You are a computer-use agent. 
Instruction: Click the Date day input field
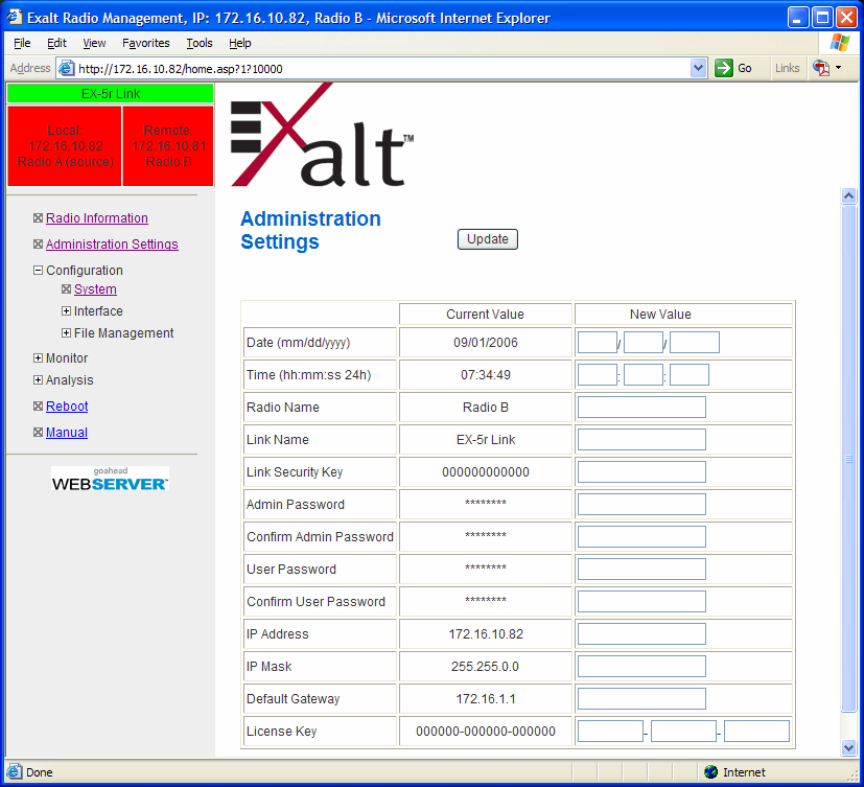click(x=643, y=342)
